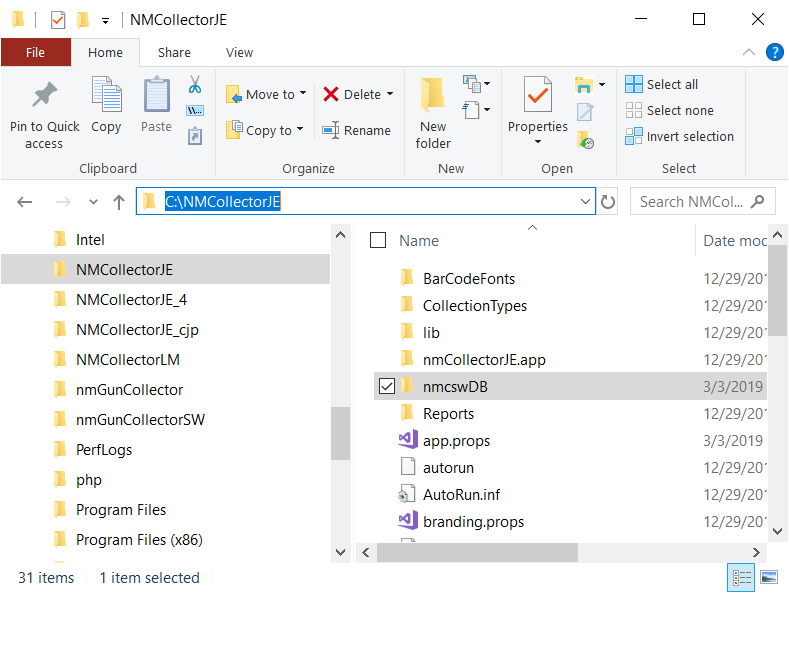The height and width of the screenshot is (656, 789).
Task: Click the file list scroll right arrow
Action: pyautogui.click(x=756, y=552)
